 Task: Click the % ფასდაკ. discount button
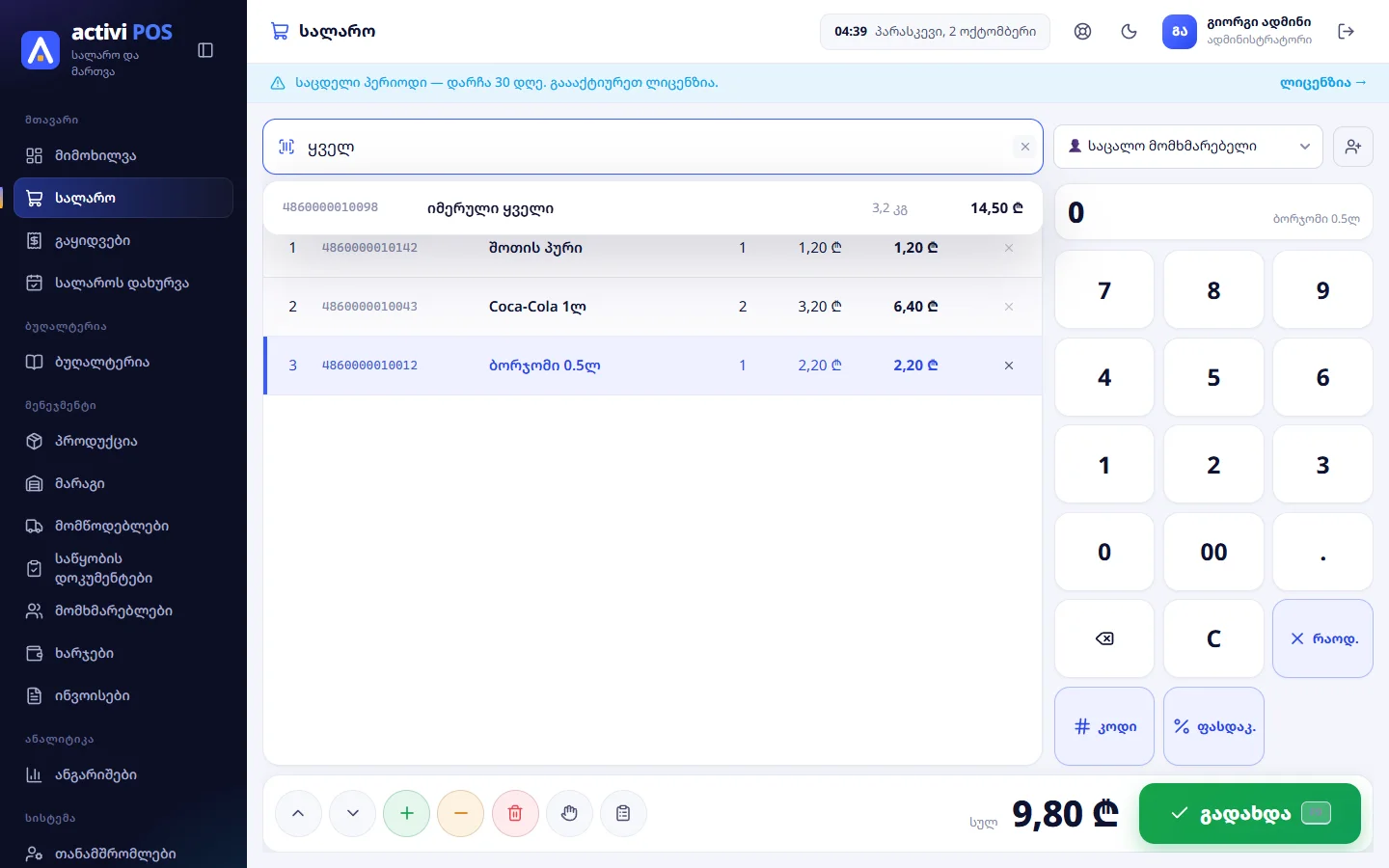[1213, 726]
